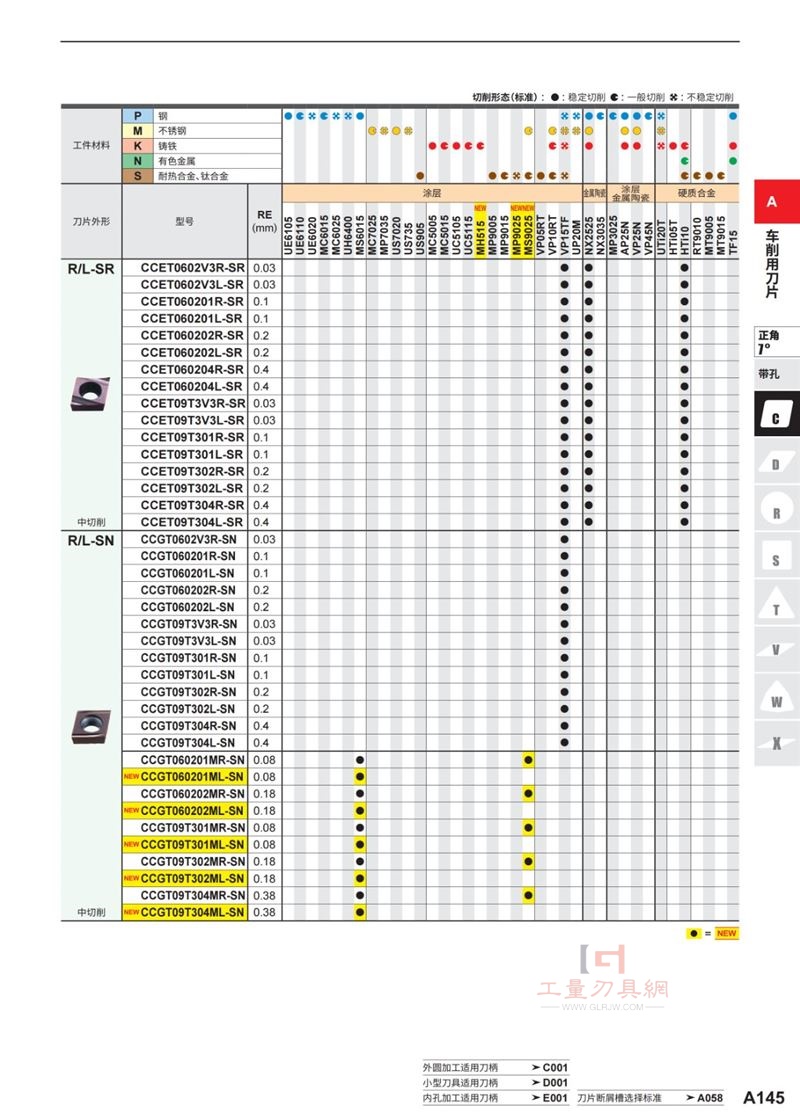Choose the 'W' trigon insert shape icon

(776, 698)
